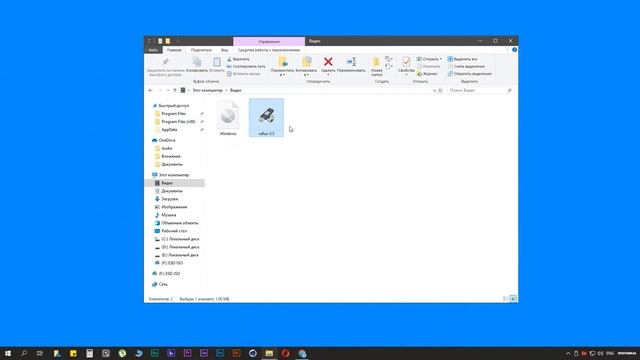Click Снять выделение

[466, 67]
